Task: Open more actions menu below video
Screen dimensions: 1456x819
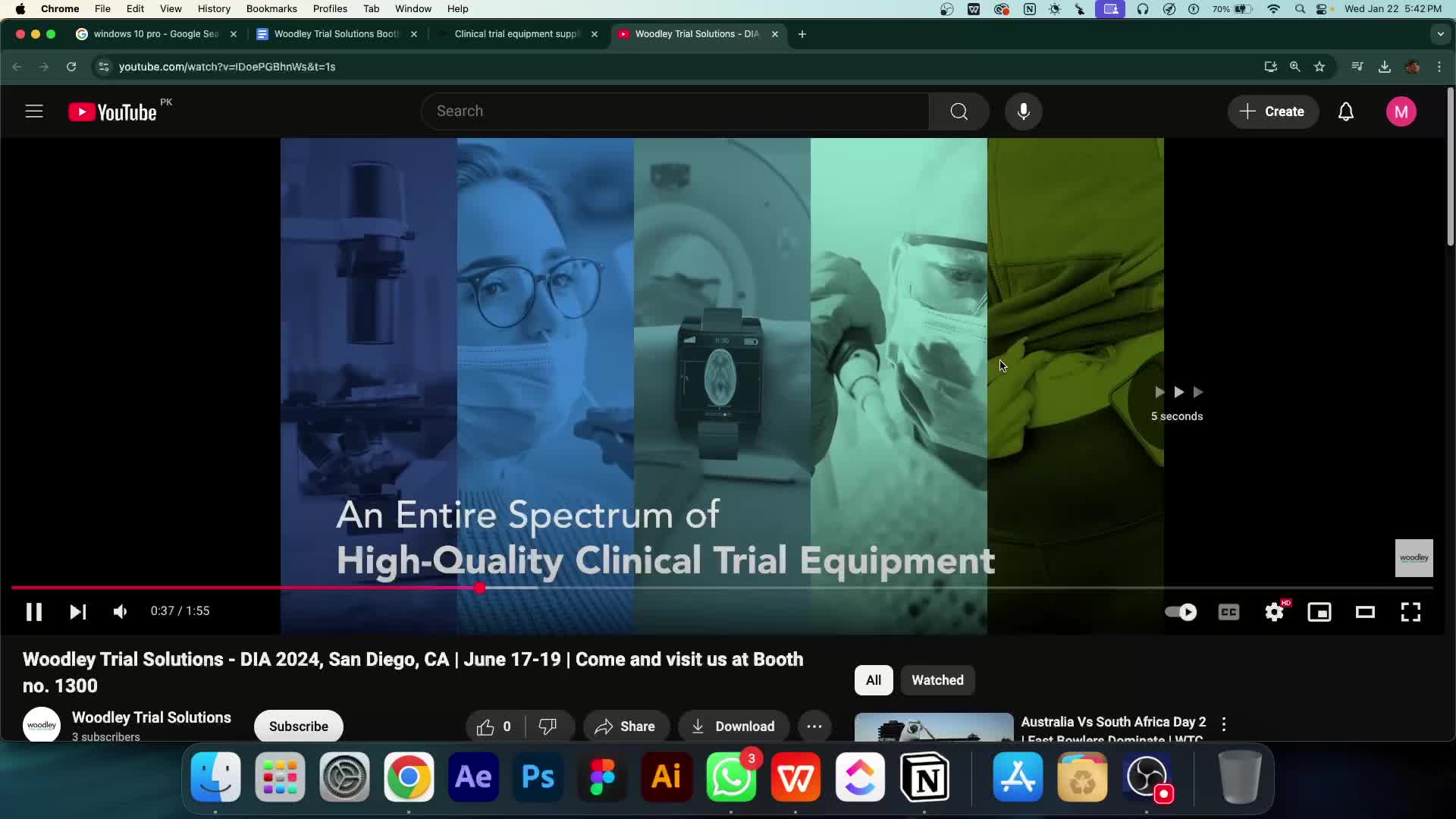Action: [814, 726]
